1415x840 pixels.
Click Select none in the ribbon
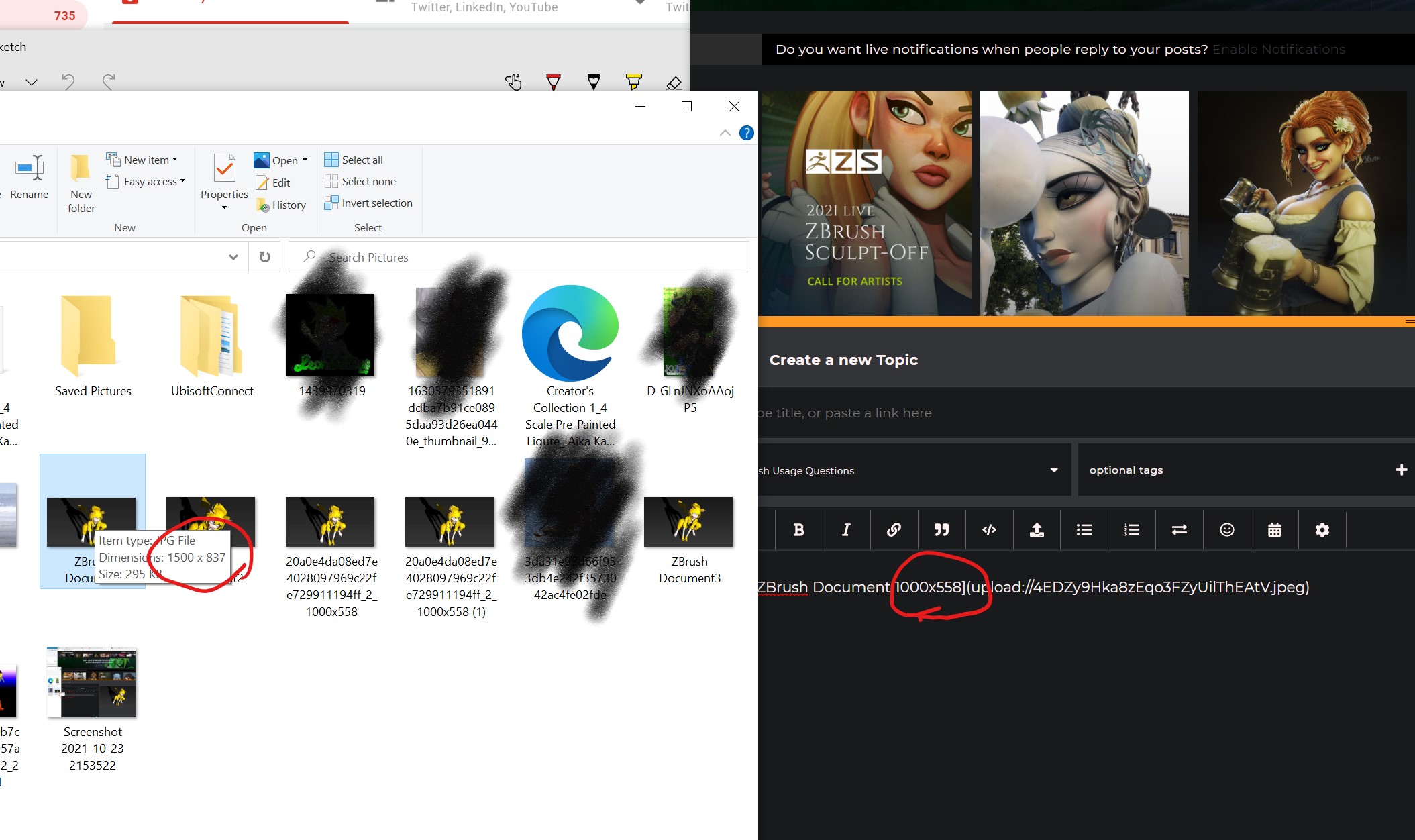[x=360, y=181]
